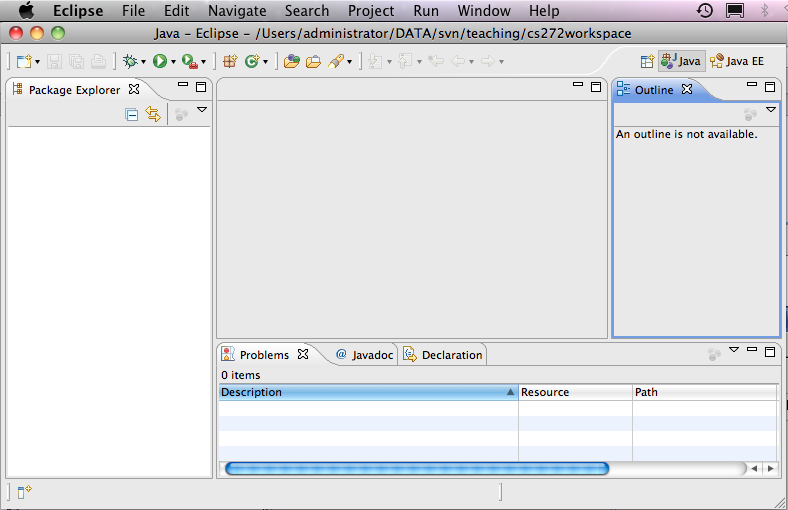Open the Run configurations dropdown arrow
The width and height of the screenshot is (788, 510).
[173, 62]
